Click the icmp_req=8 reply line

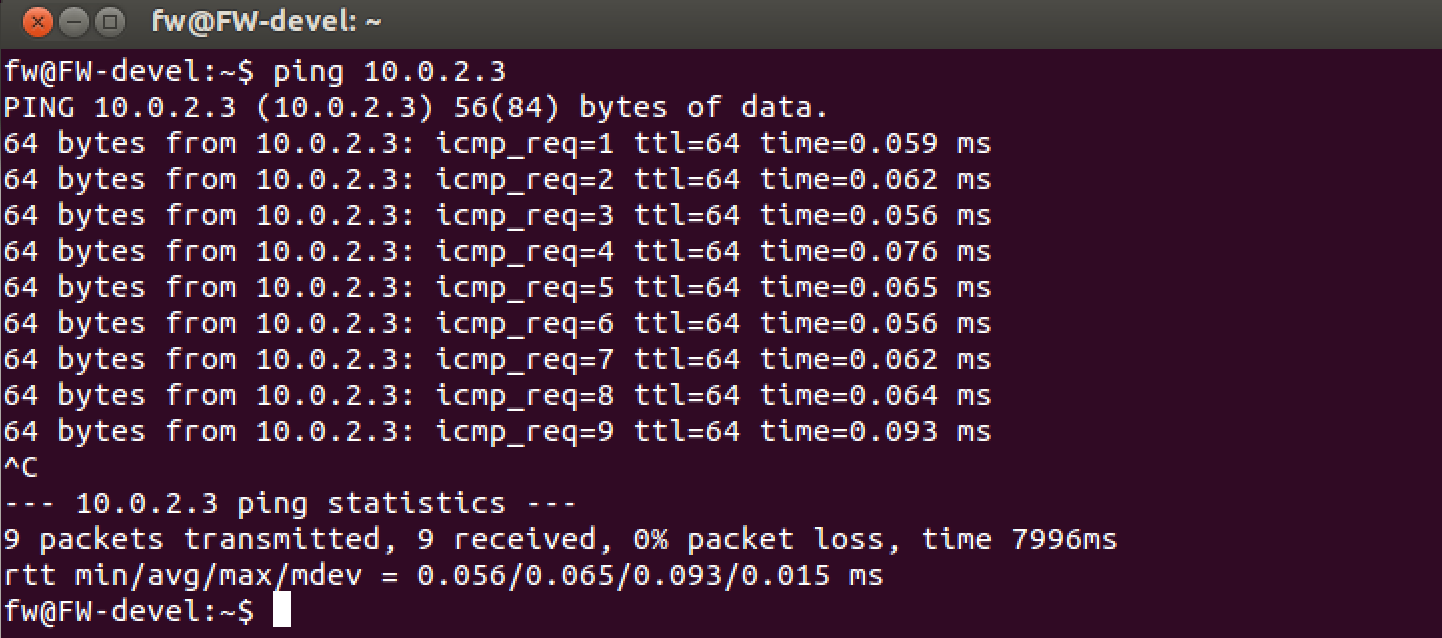[x=496, y=396]
